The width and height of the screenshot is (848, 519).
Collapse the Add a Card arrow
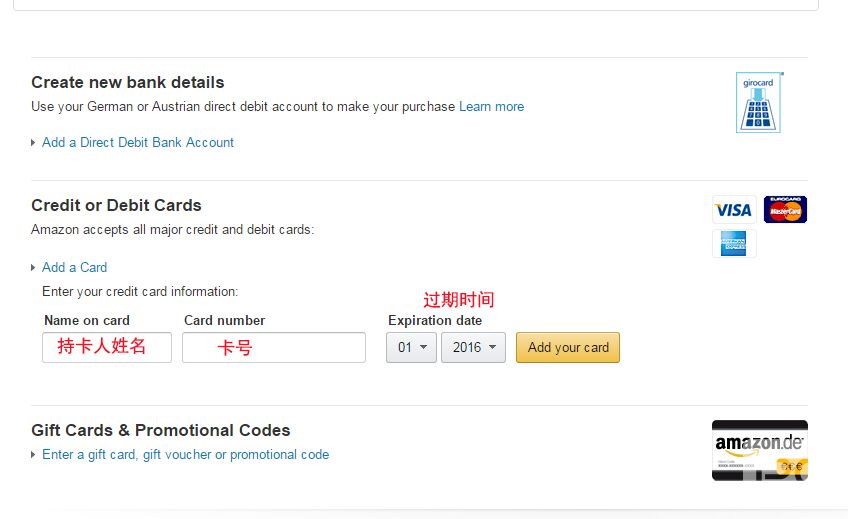[34, 268]
